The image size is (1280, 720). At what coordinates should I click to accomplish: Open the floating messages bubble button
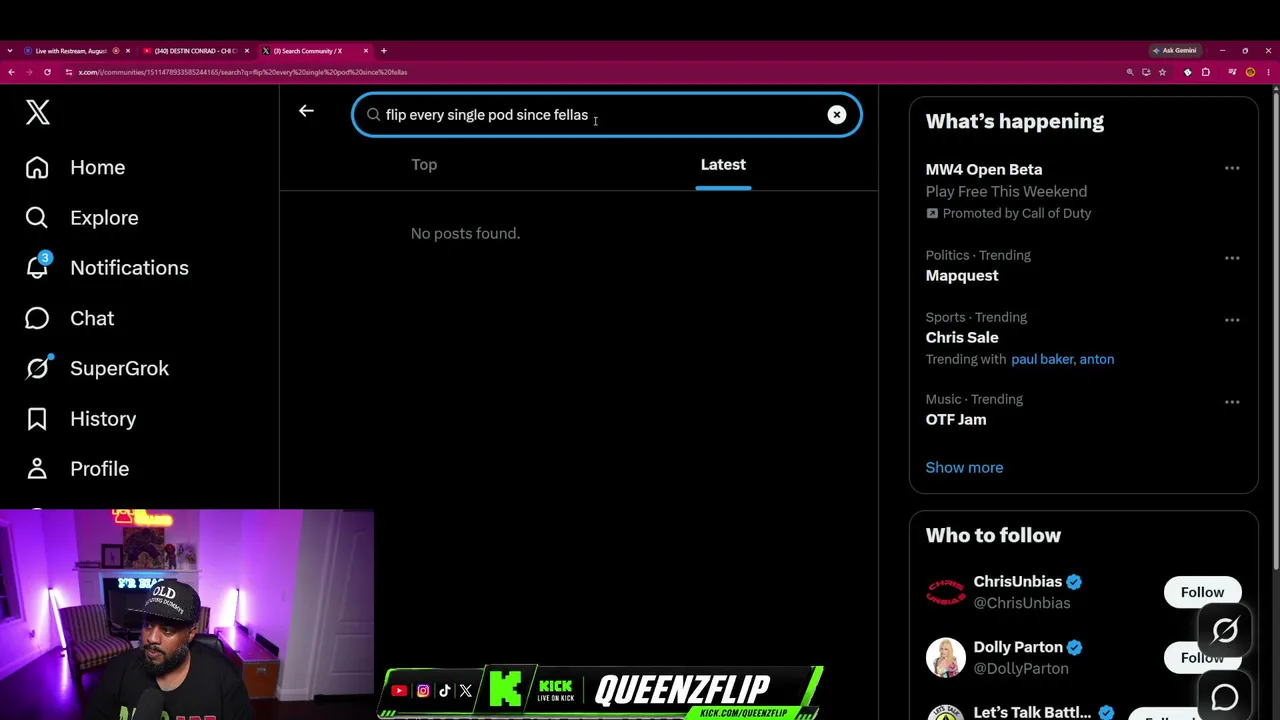click(1225, 696)
